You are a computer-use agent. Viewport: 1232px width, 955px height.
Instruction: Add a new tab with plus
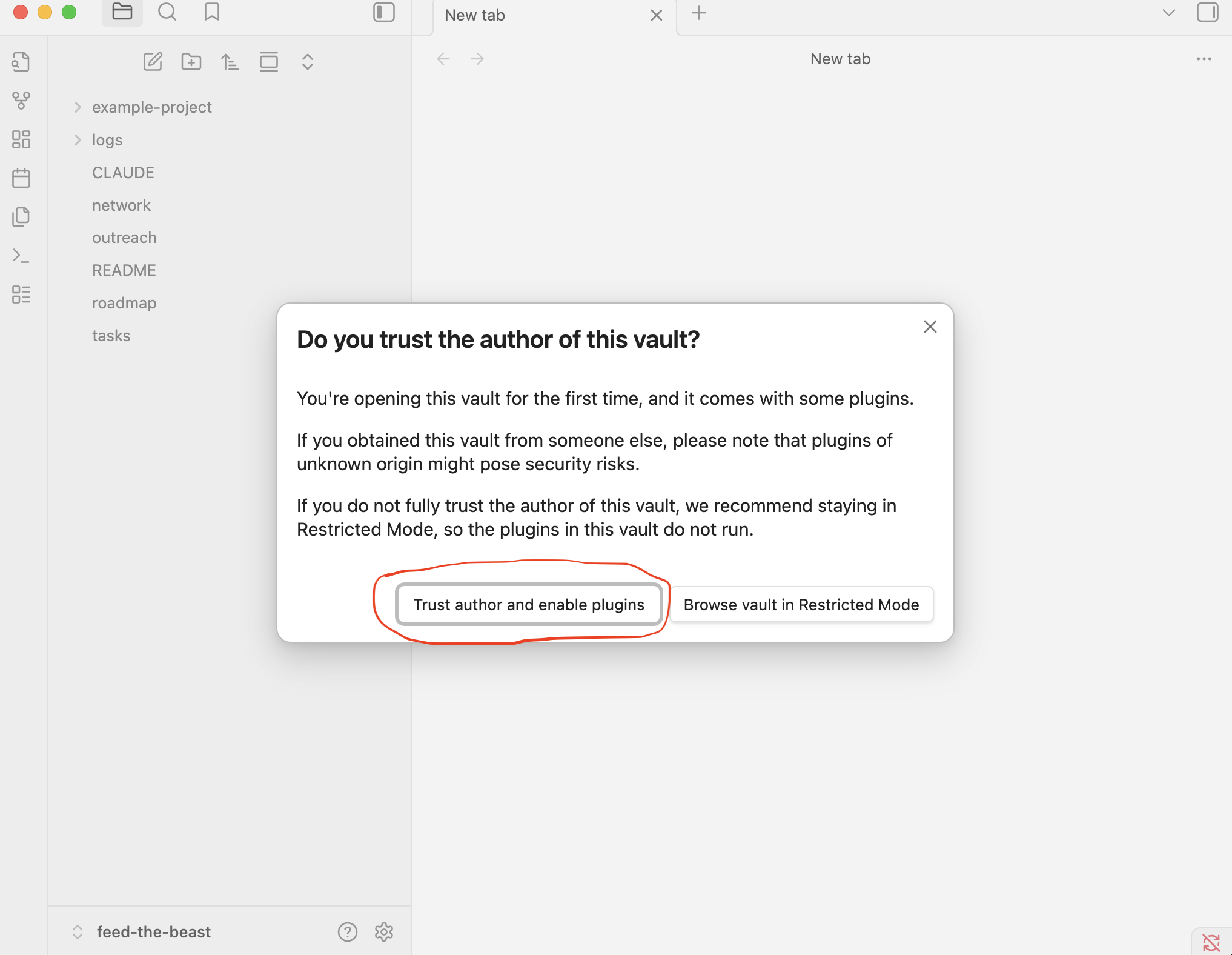[x=699, y=13]
